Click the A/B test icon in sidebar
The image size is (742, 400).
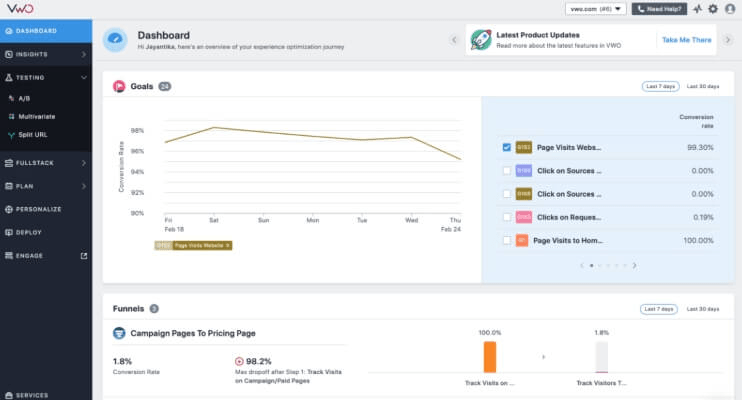pyautogui.click(x=11, y=98)
